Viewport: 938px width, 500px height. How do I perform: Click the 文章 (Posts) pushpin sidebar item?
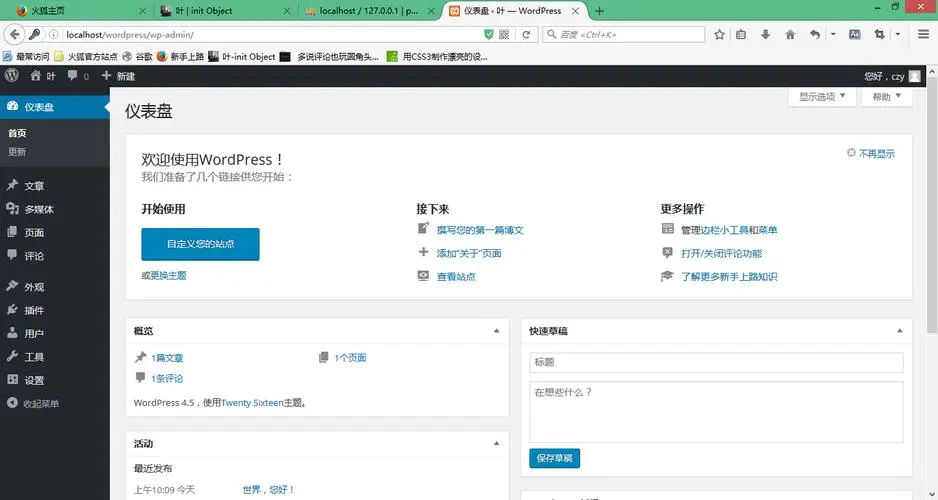(34, 186)
